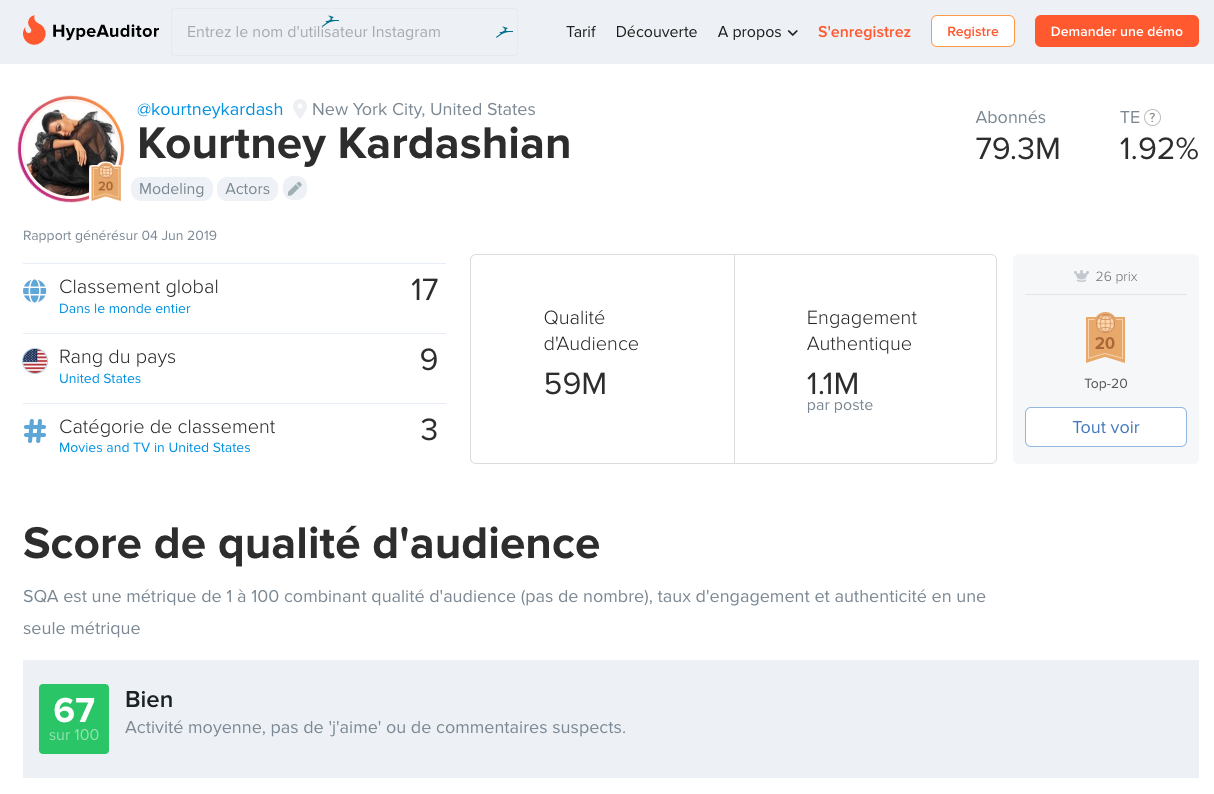Click the Abonnés 79.3M value
Viewport: 1214px width, 794px height.
tap(1017, 149)
